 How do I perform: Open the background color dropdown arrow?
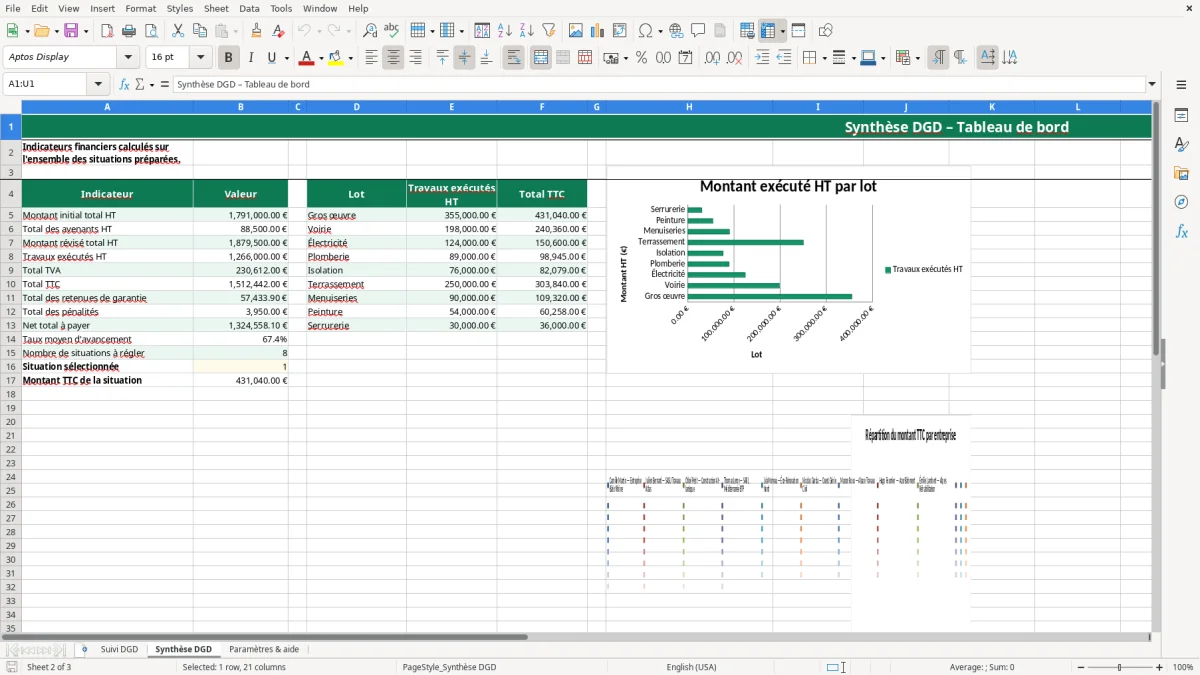pyautogui.click(x=350, y=58)
